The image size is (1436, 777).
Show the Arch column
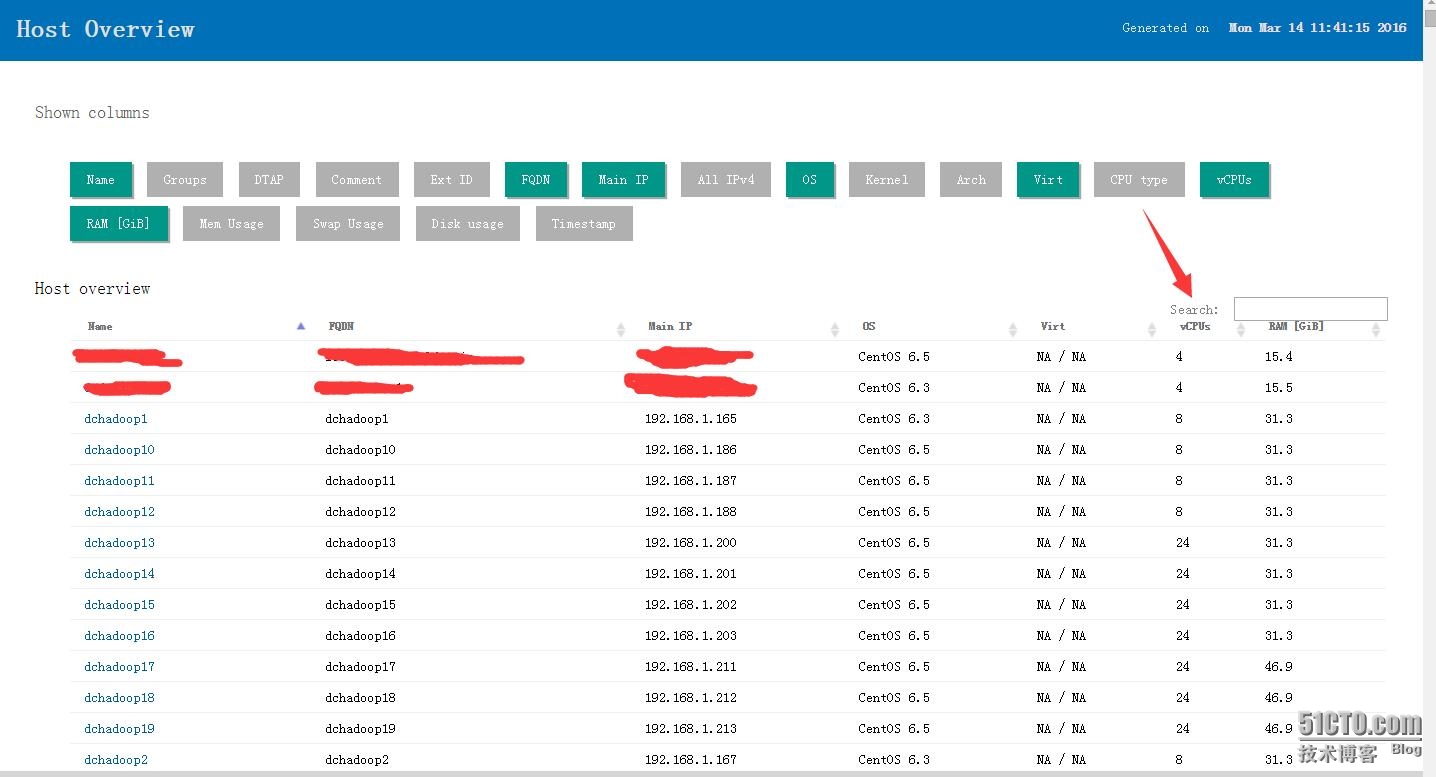point(971,179)
